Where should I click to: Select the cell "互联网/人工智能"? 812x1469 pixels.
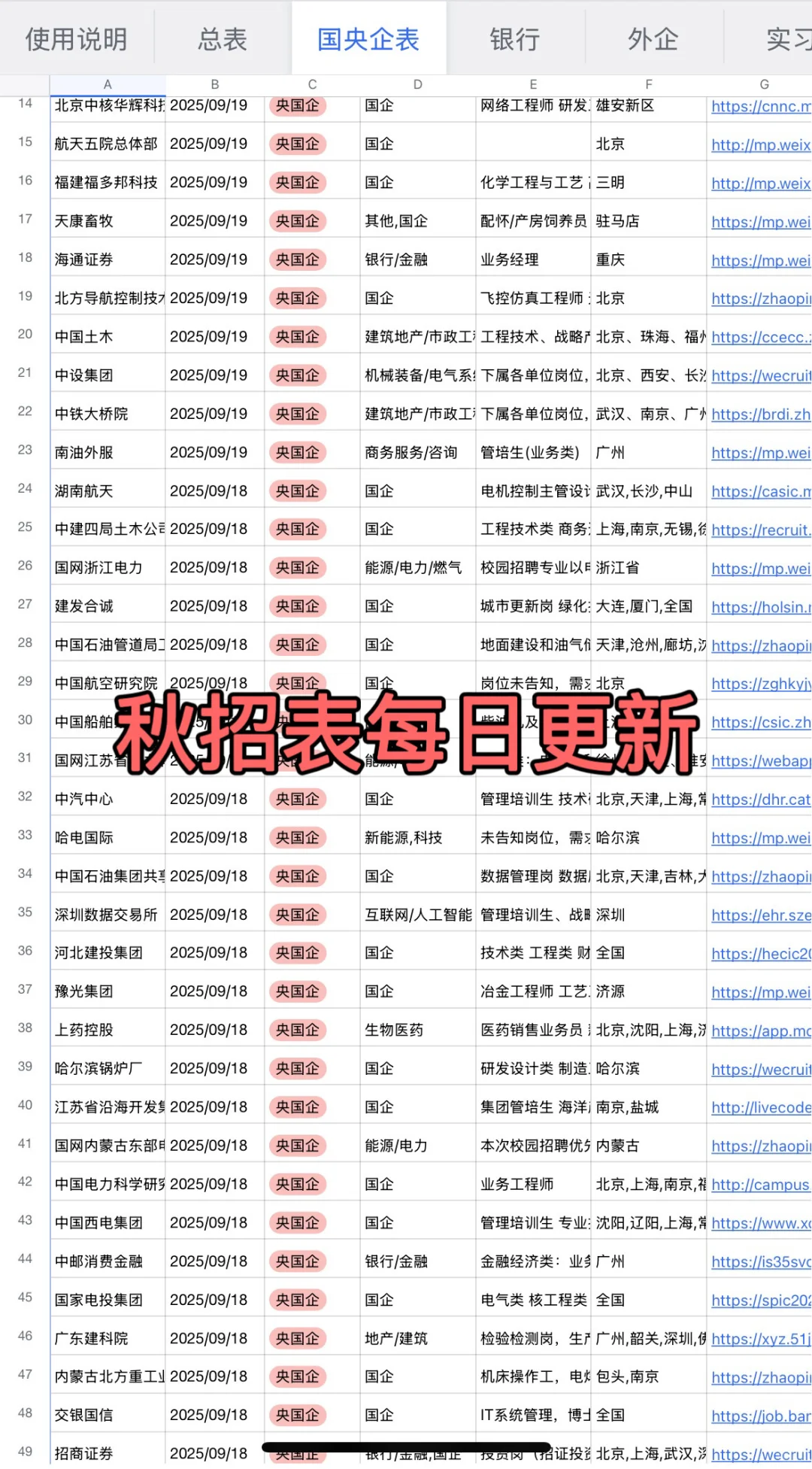click(418, 915)
